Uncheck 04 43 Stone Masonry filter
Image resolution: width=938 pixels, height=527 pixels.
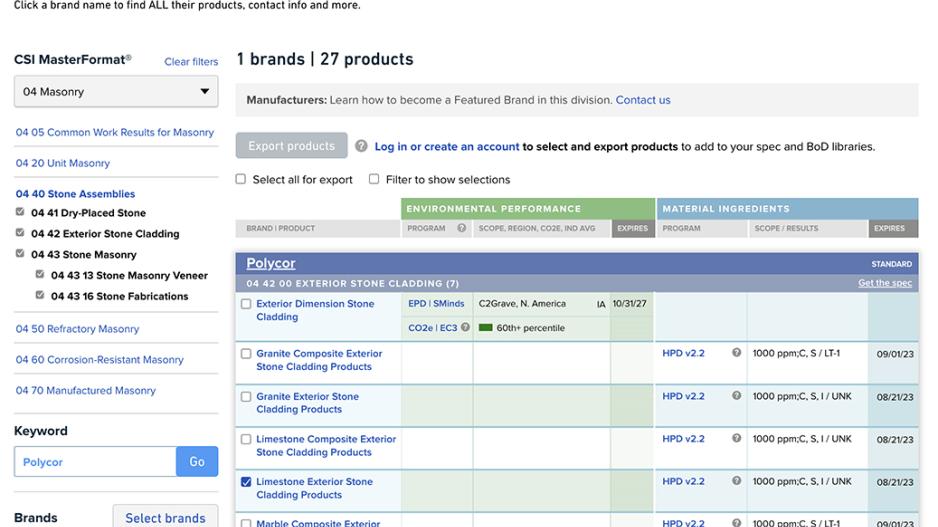click(20, 254)
